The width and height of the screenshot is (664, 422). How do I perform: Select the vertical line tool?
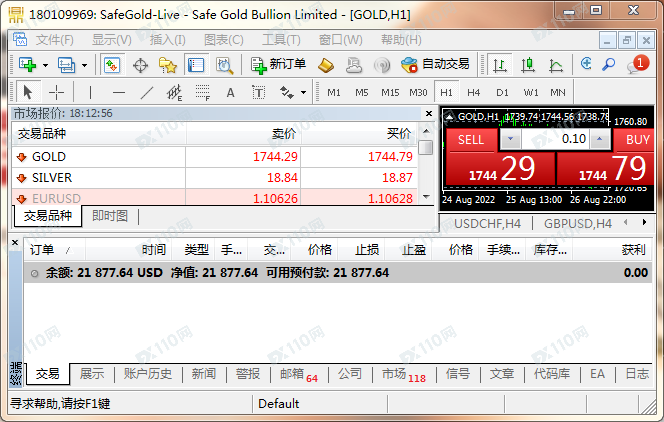coord(90,92)
